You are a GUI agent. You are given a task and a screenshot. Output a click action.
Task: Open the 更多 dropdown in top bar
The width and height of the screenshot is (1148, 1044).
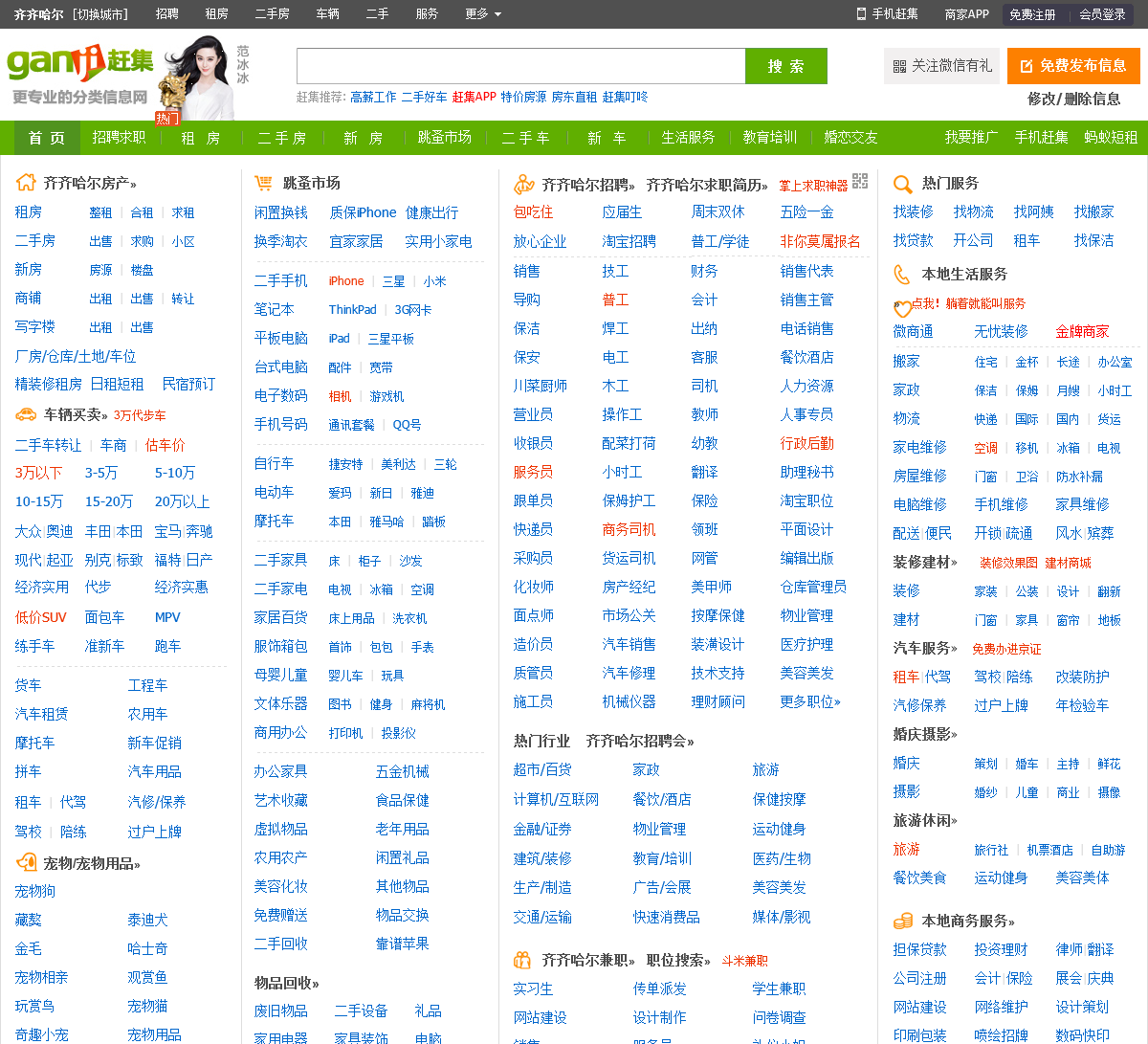483,13
